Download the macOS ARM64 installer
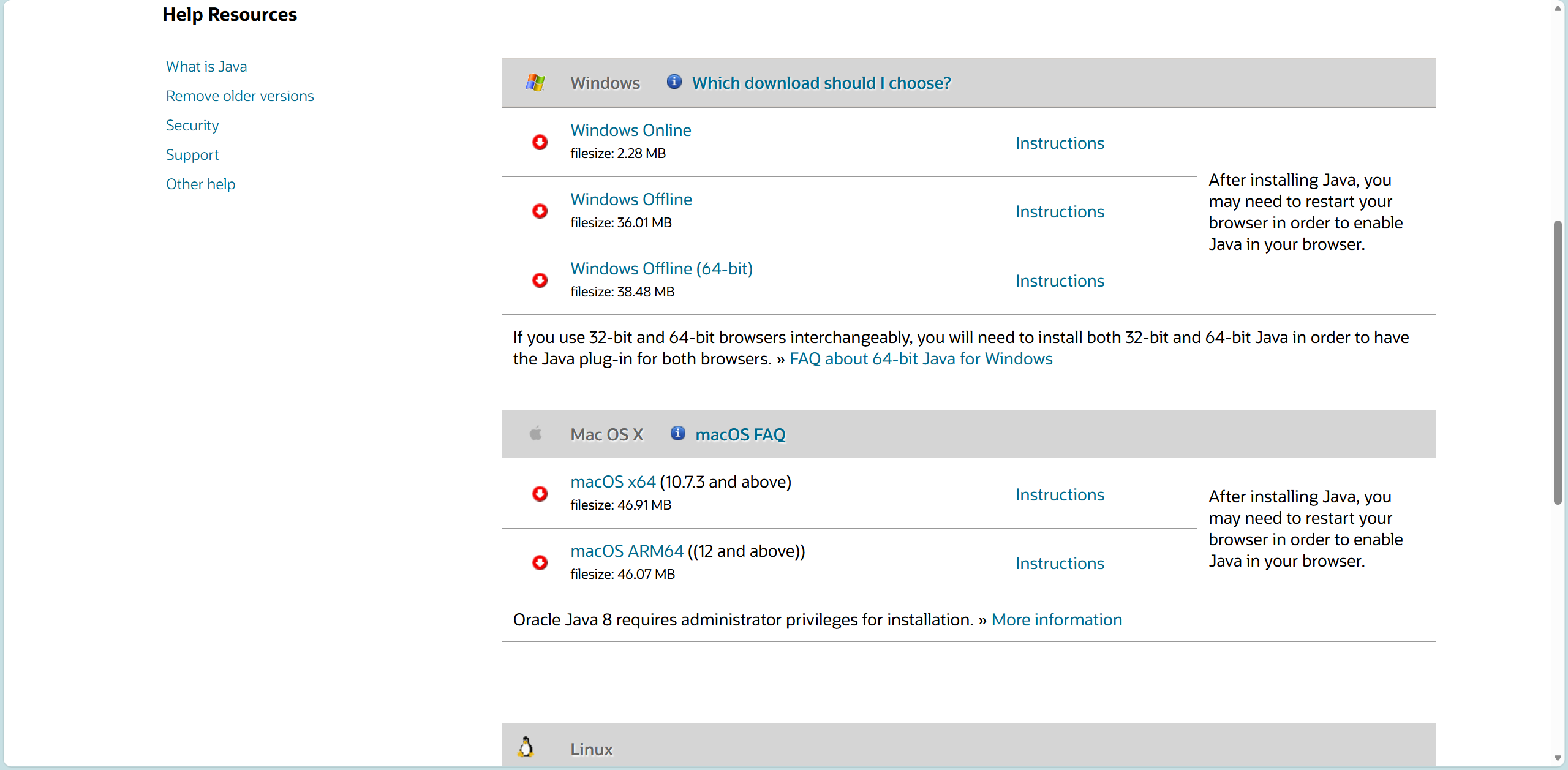Image resolution: width=1568 pixels, height=770 pixels. click(x=627, y=551)
